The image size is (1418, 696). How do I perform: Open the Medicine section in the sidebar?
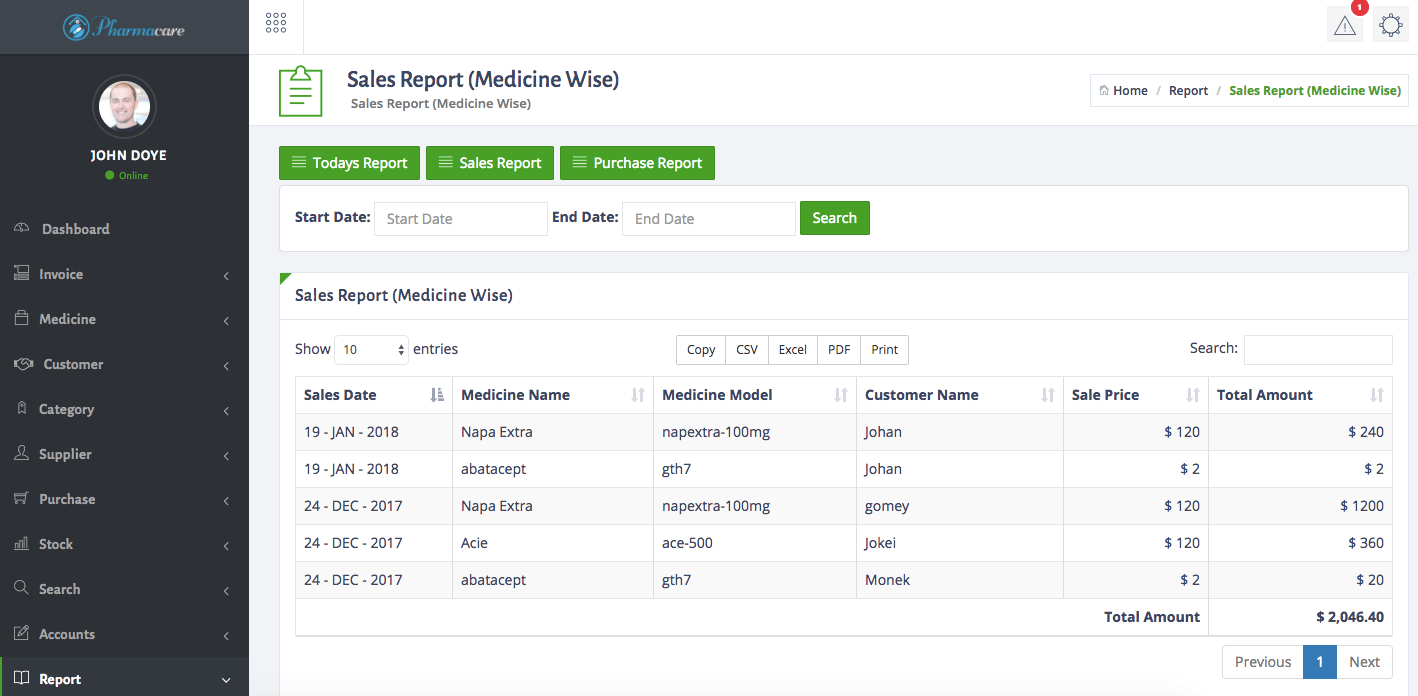click(x=68, y=318)
